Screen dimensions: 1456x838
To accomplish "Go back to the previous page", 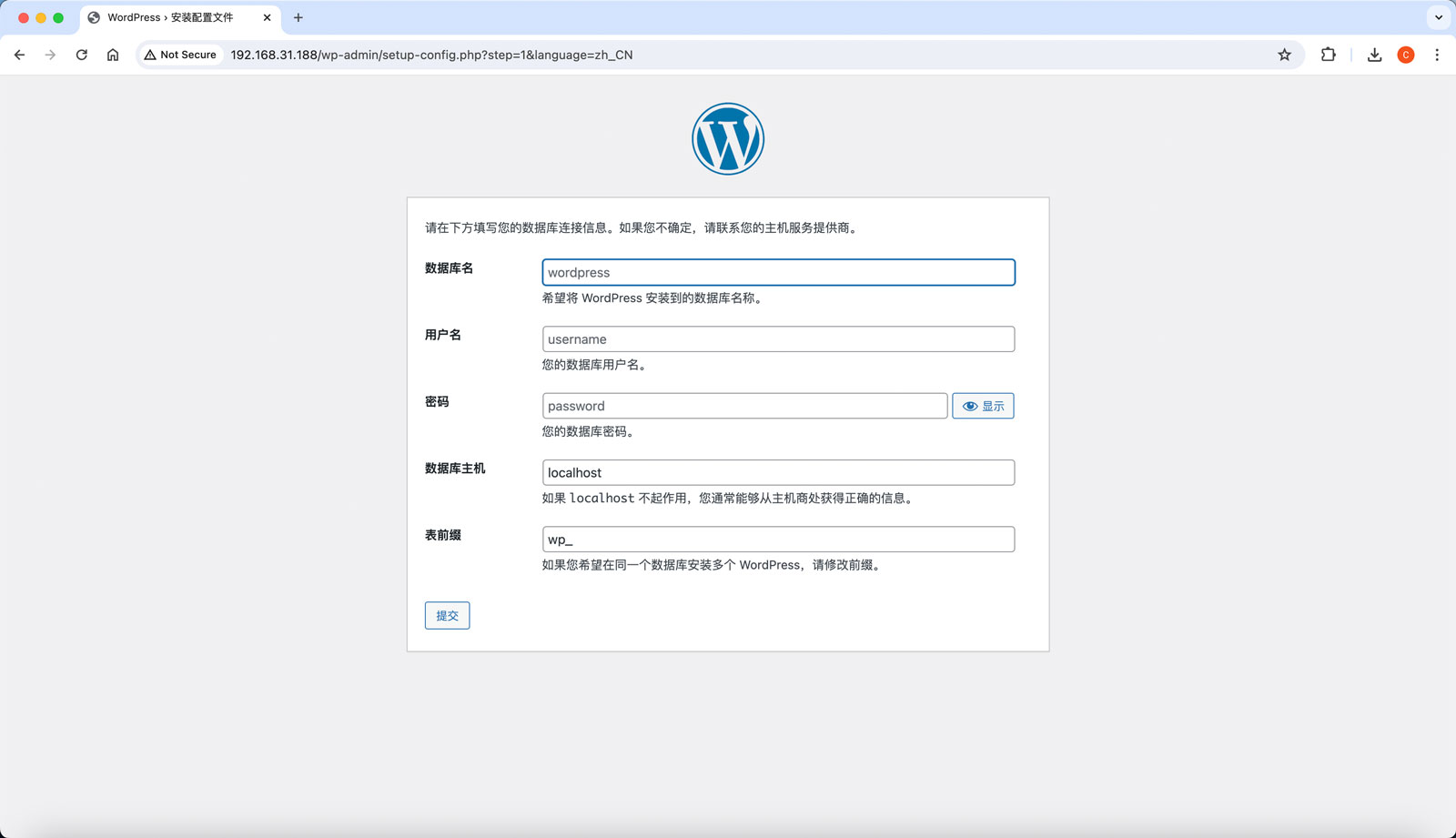I will coord(19,55).
